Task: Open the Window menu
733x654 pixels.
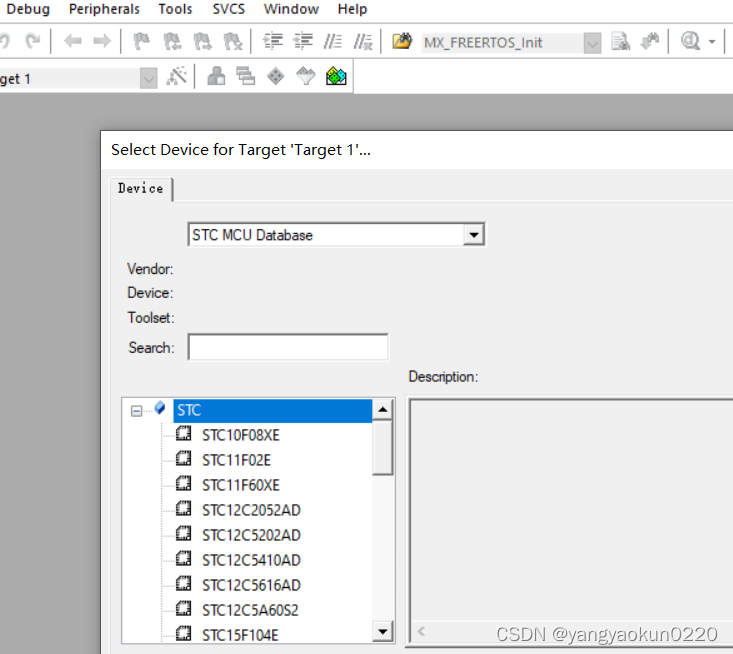Action: tap(291, 9)
